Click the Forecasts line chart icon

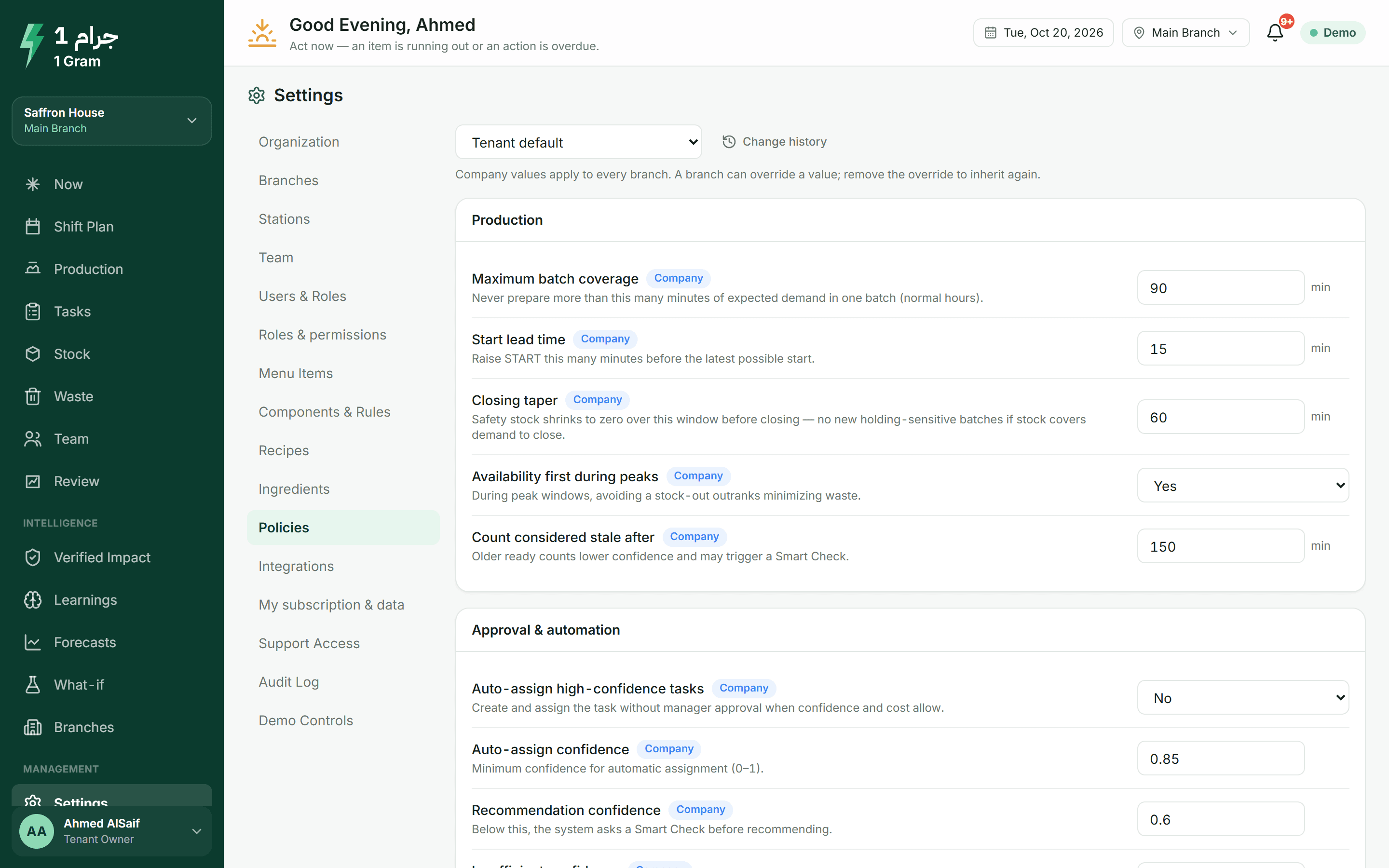(x=33, y=642)
